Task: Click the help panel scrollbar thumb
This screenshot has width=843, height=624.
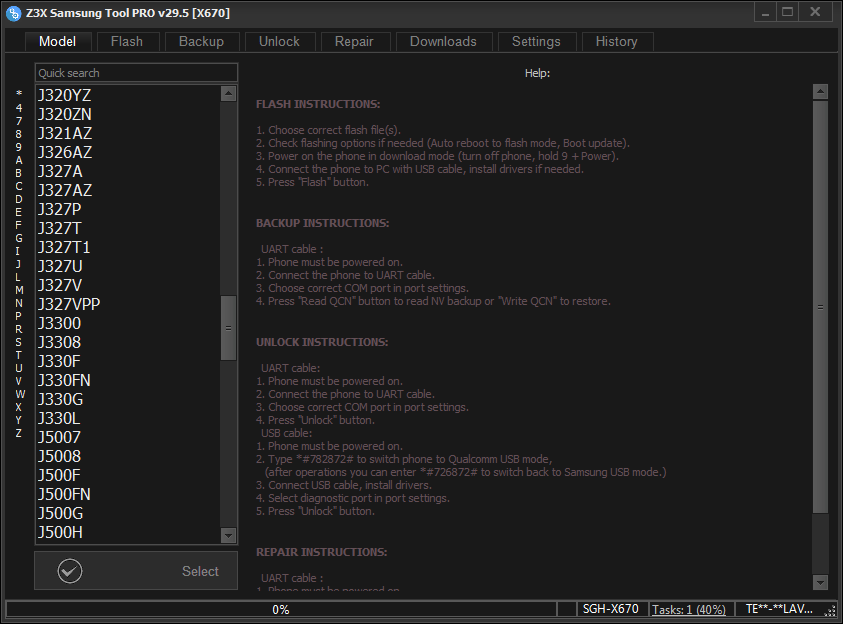Action: point(820,307)
